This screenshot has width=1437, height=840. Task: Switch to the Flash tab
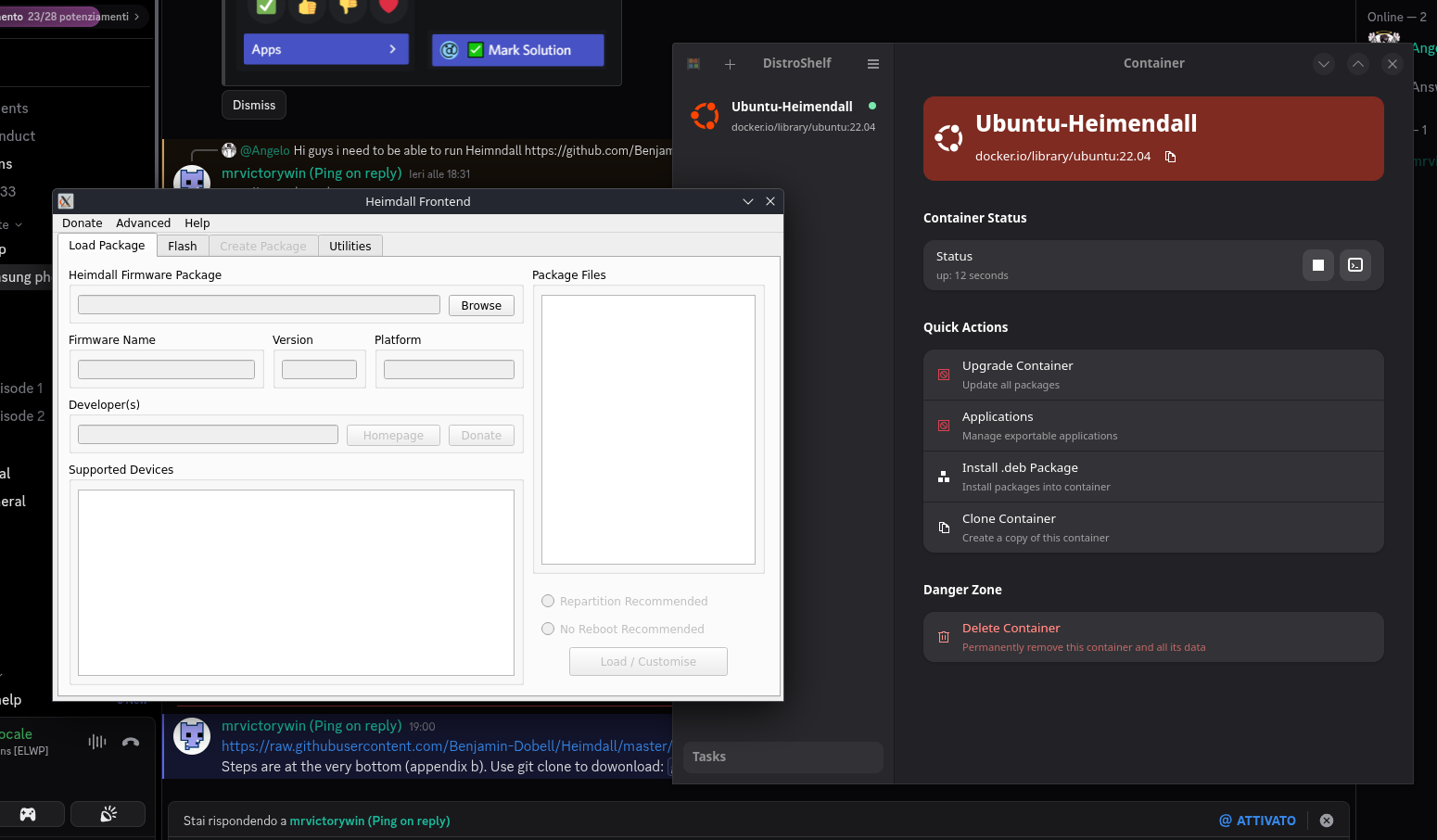(x=183, y=246)
